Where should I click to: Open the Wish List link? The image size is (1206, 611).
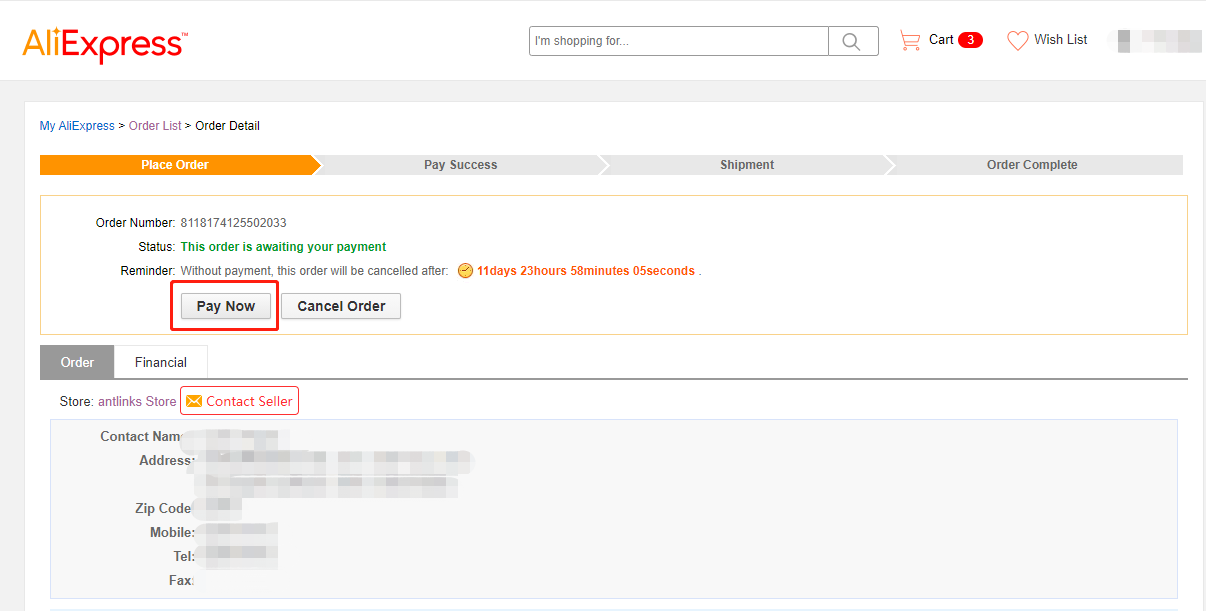(1061, 40)
